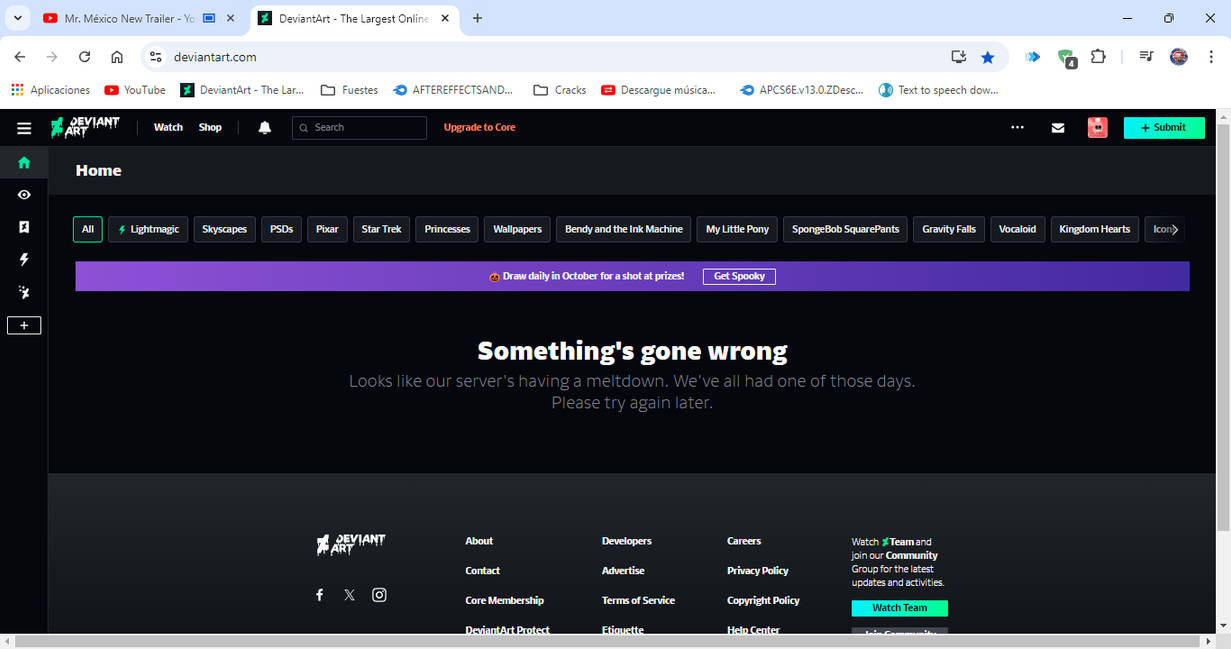The width and height of the screenshot is (1231, 649).
Task: Go to Home in the left sidebar
Action: [x=24, y=163]
